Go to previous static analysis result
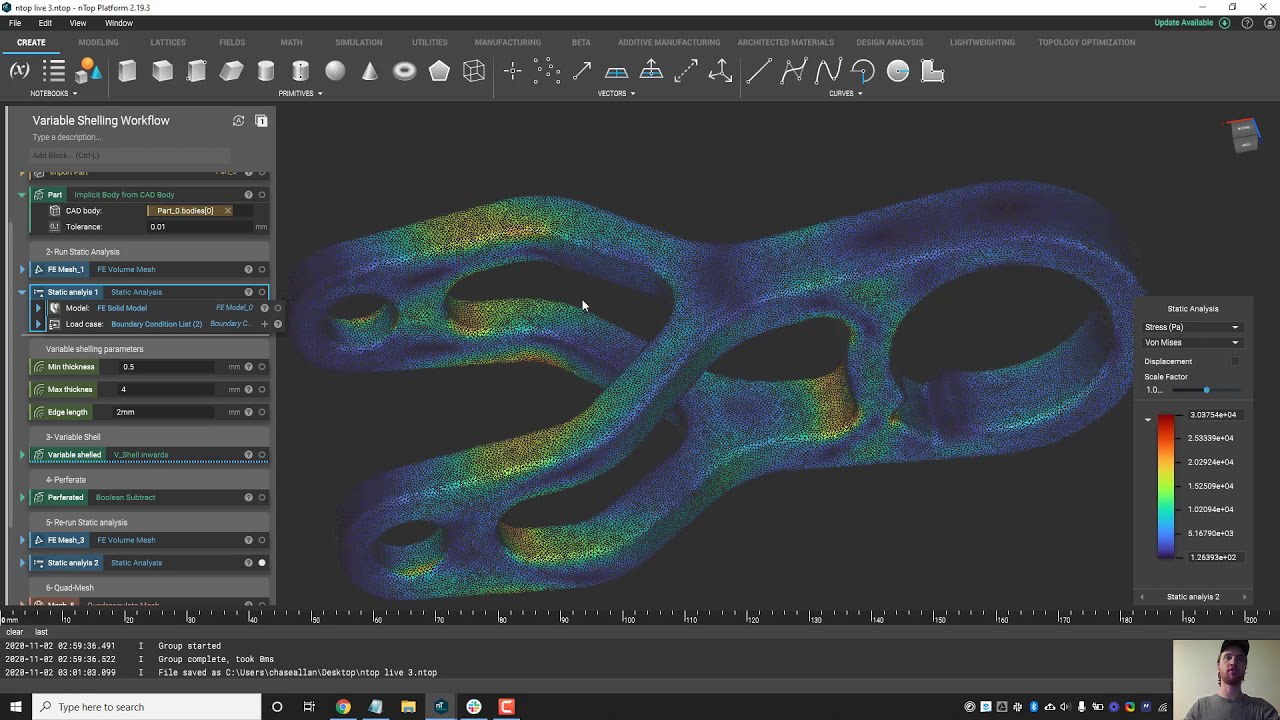The width and height of the screenshot is (1280, 720). click(1142, 597)
